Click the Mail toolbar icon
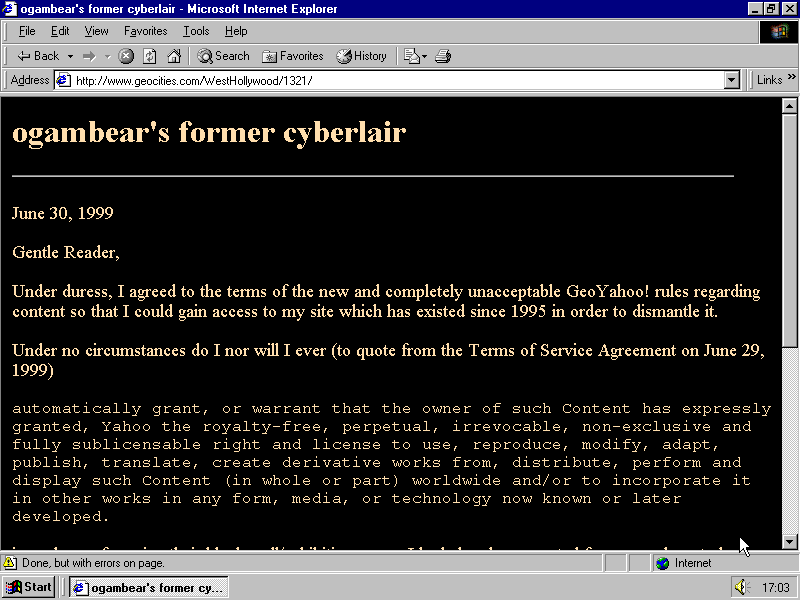 coord(415,56)
